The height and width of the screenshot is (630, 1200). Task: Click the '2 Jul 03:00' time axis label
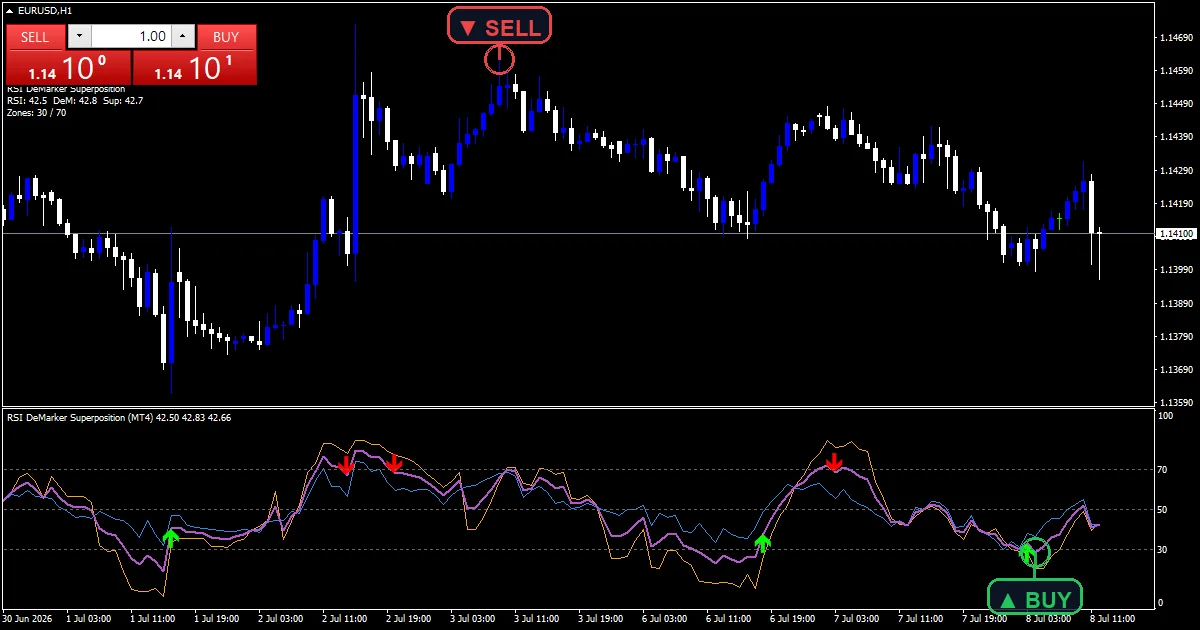[x=283, y=619]
